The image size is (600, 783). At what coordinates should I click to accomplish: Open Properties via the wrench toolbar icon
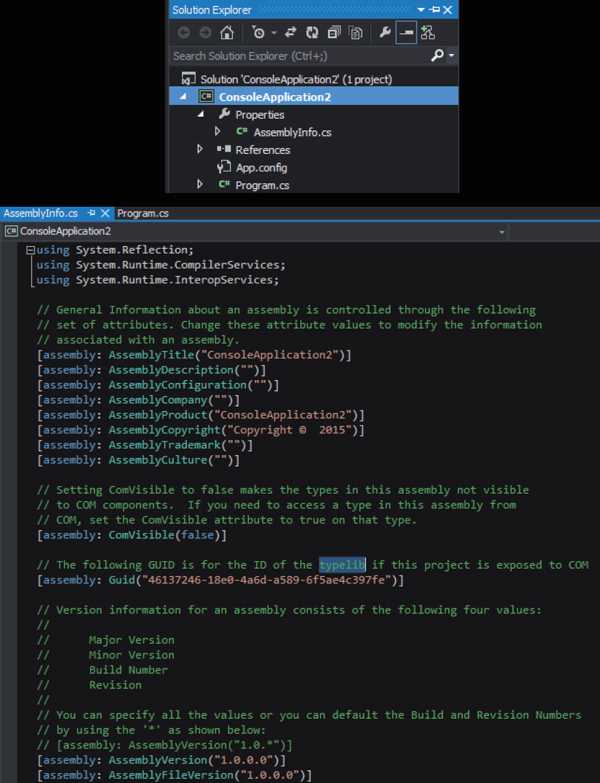coord(385,33)
